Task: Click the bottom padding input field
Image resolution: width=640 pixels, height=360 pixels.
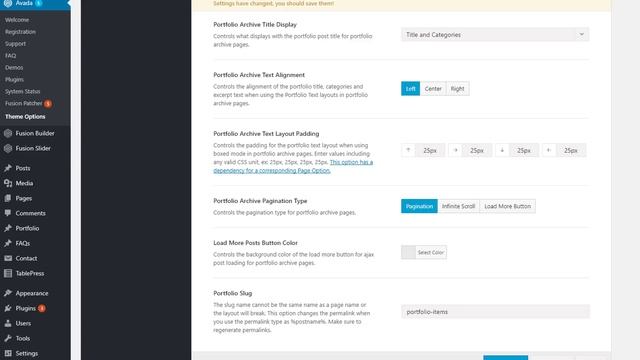Action: pos(524,151)
